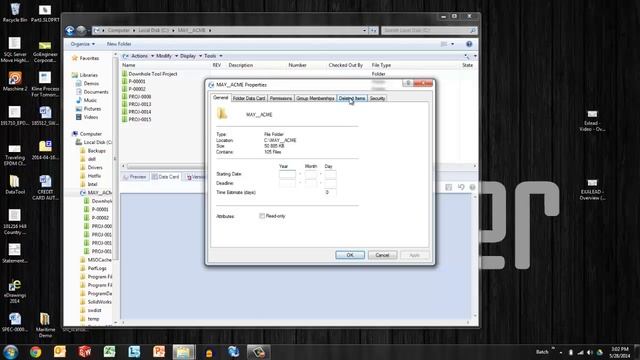
Task: Open the Preview tab in lower pane
Action: (135, 177)
